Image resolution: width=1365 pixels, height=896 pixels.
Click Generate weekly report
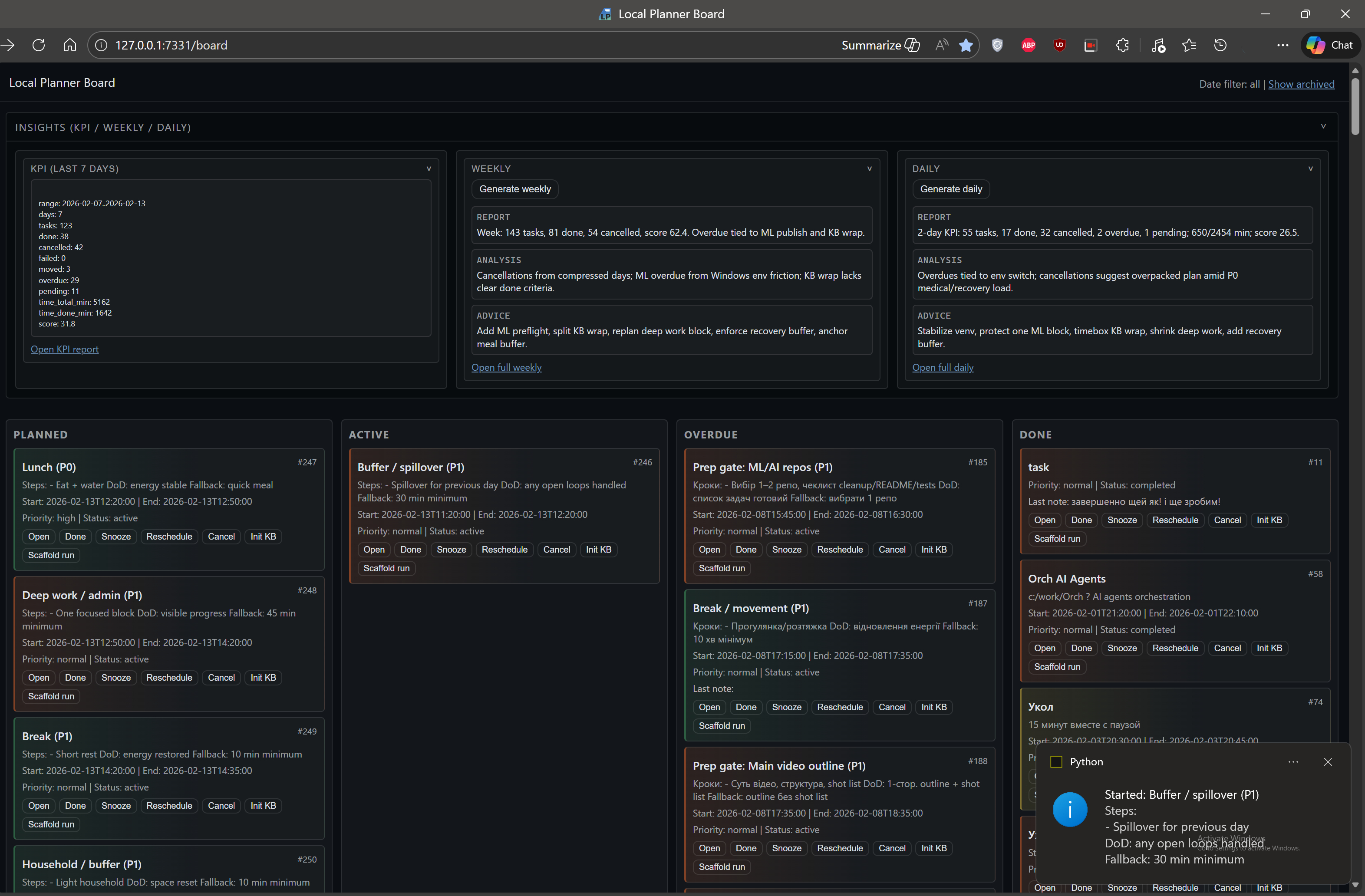(x=514, y=189)
